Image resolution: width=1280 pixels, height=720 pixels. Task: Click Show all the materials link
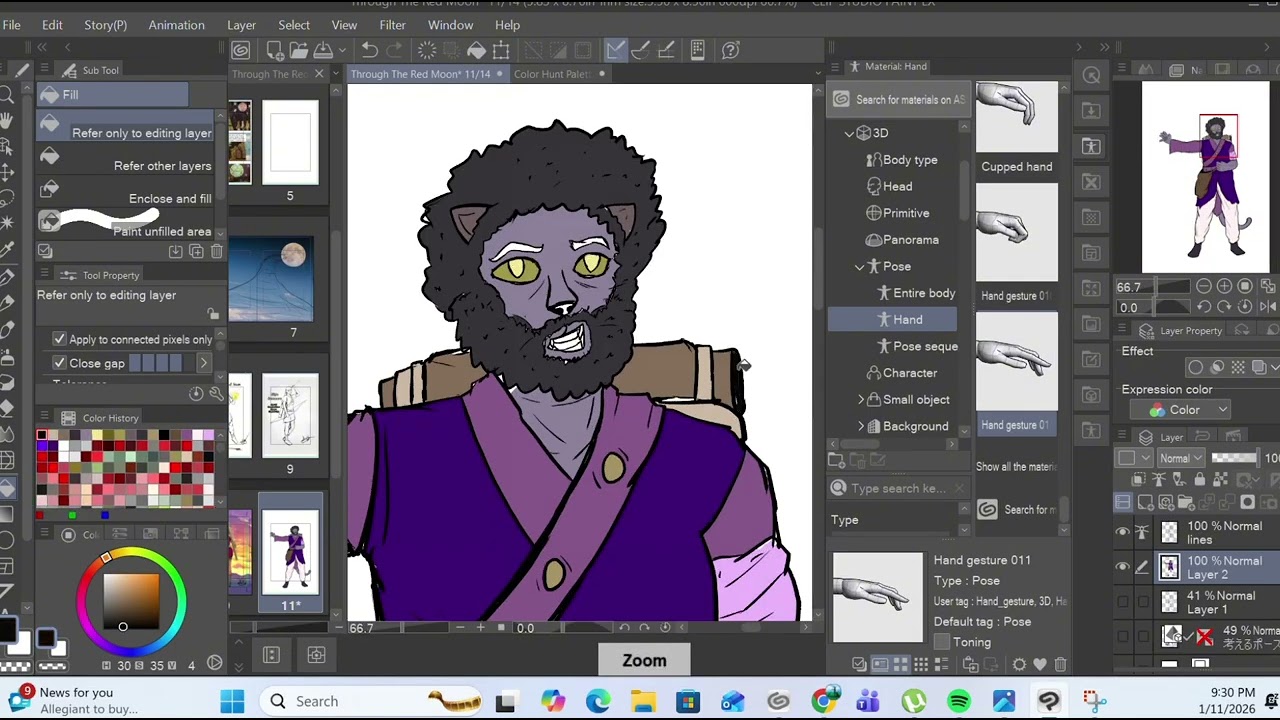pyautogui.click(x=1015, y=467)
